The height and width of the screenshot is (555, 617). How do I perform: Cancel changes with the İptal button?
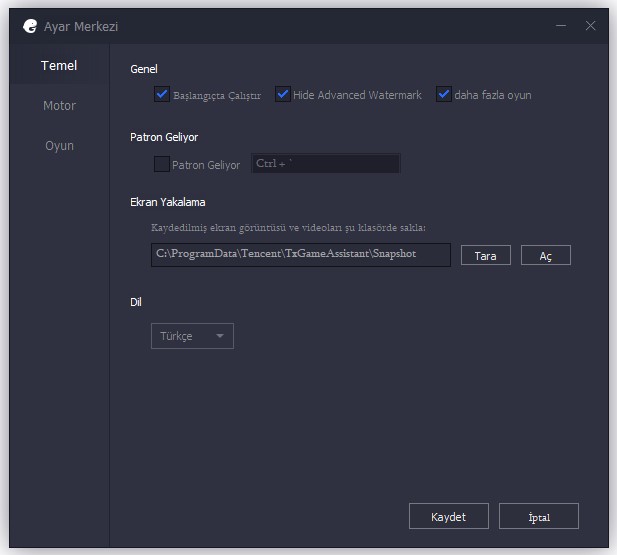pos(539,516)
